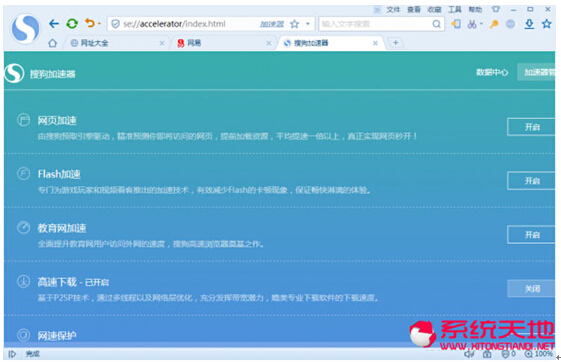Click the status bar camera icon
This screenshot has width=561, height=362.
[487, 354]
